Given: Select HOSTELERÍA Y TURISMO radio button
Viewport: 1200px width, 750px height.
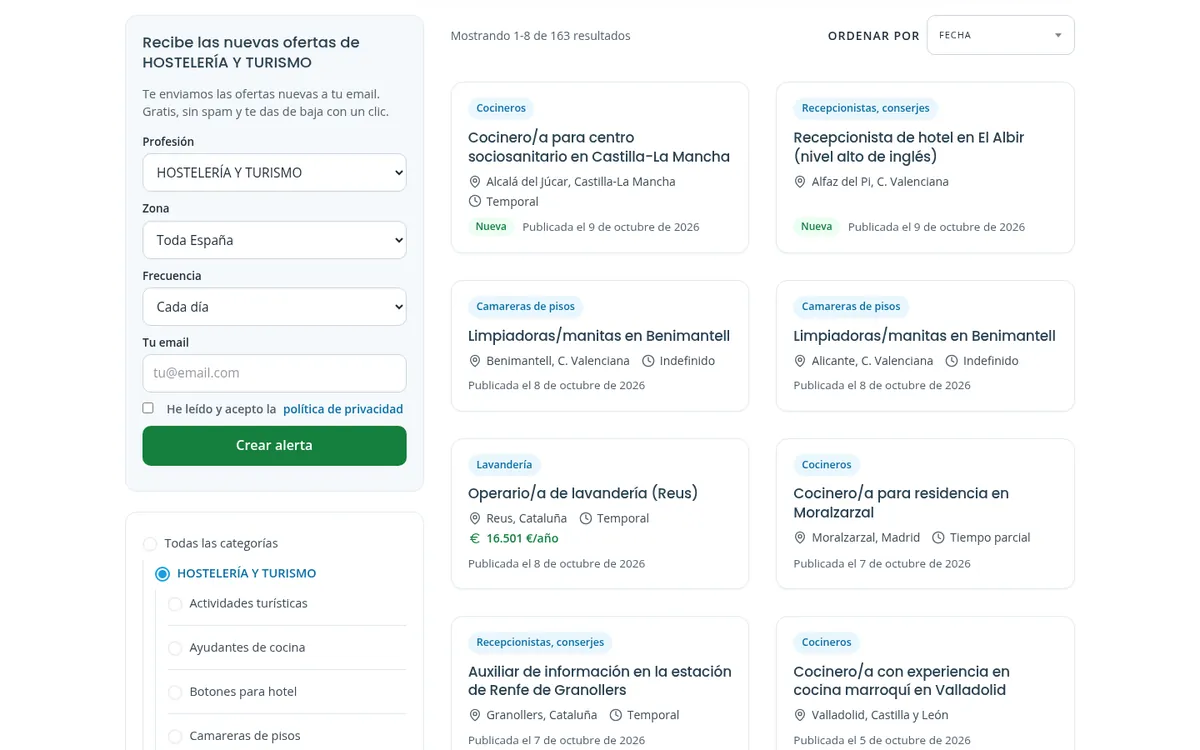Looking at the screenshot, I should 162,574.
